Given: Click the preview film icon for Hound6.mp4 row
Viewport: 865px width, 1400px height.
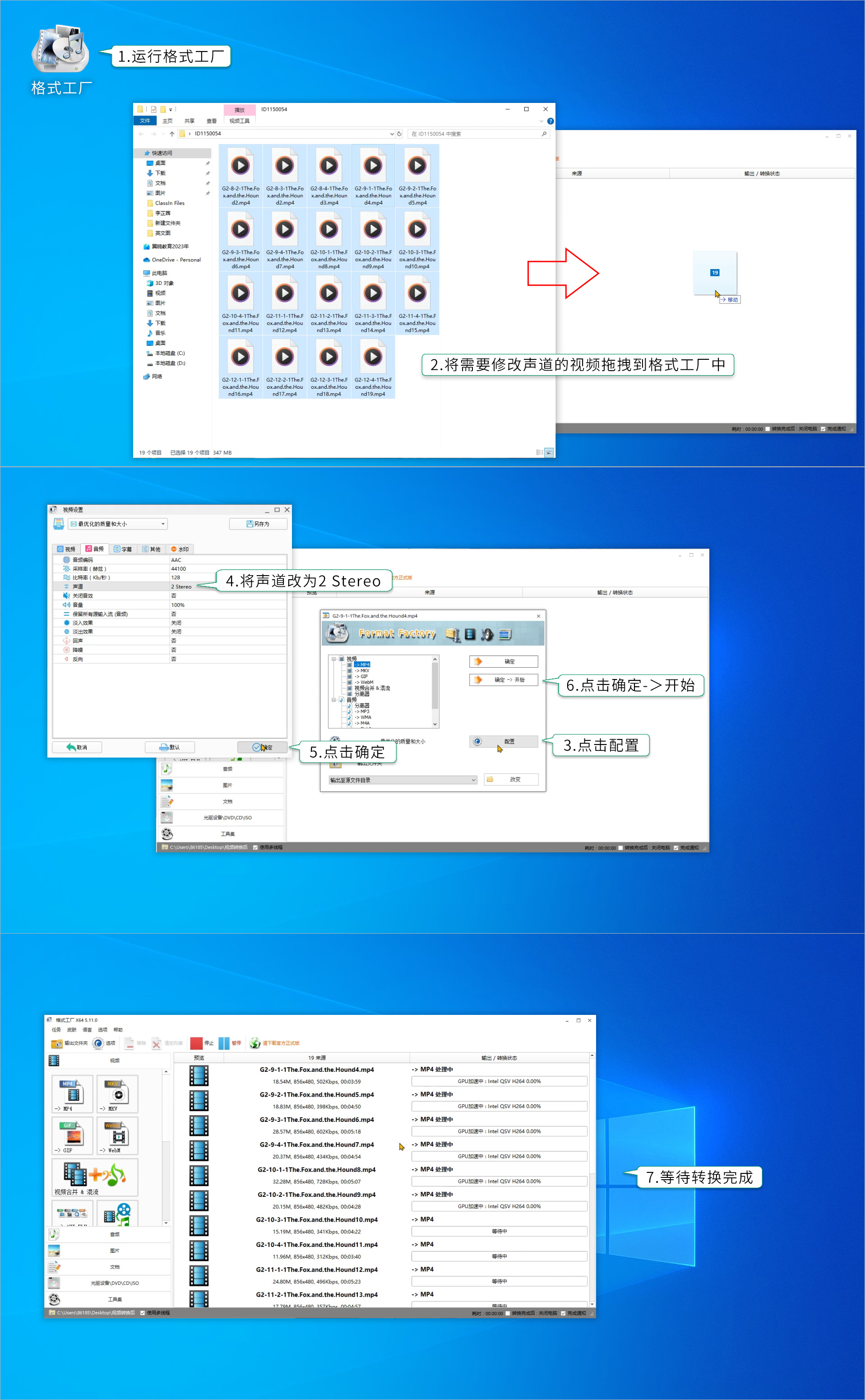Looking at the screenshot, I should tap(199, 1125).
